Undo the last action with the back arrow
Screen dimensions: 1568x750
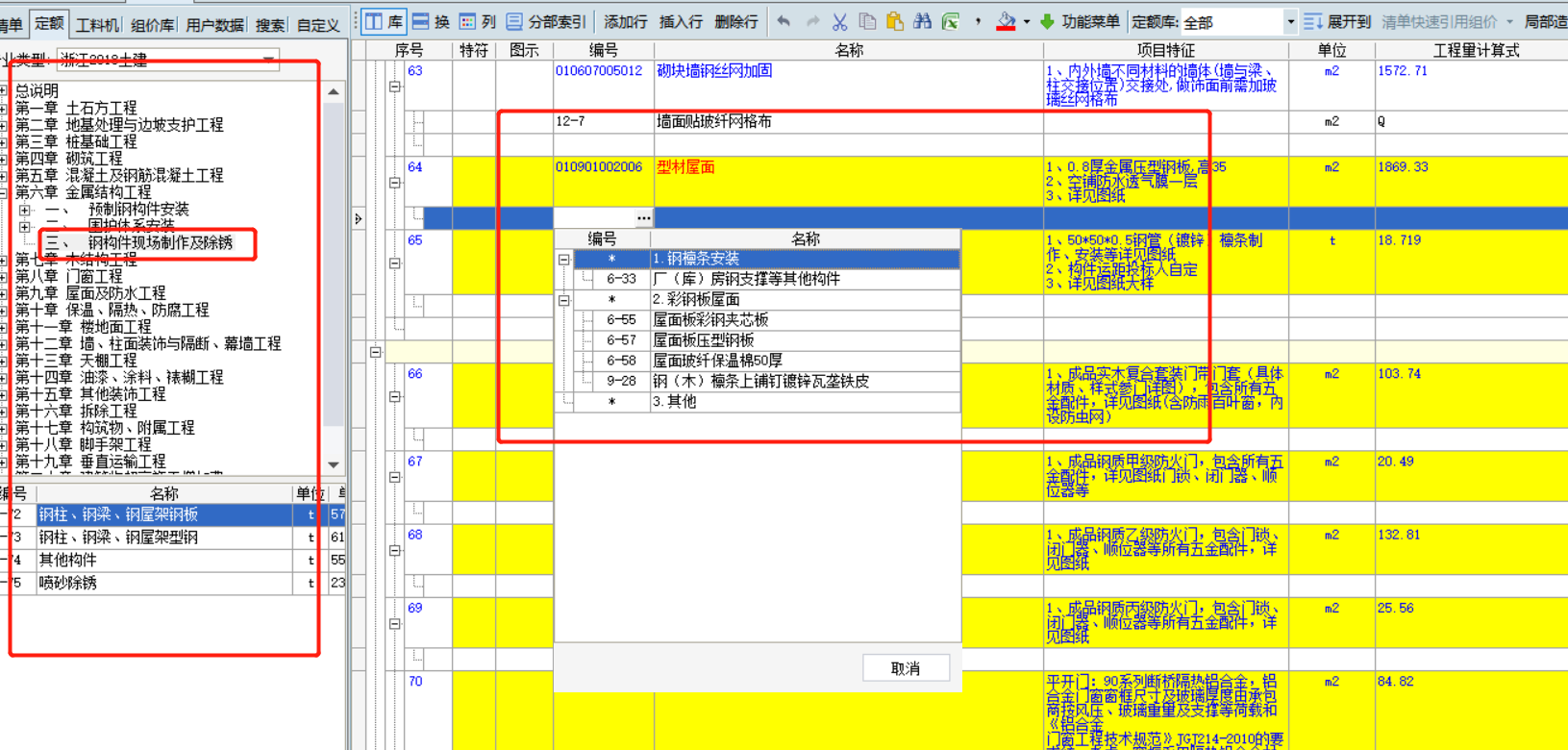click(x=784, y=21)
